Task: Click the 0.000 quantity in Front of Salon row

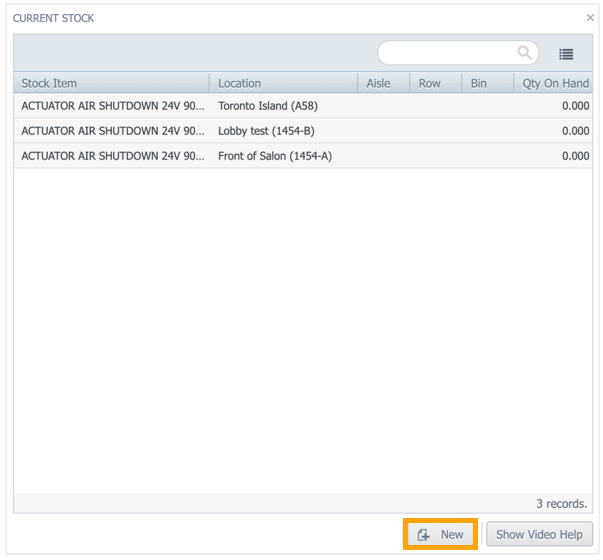Action: click(575, 156)
